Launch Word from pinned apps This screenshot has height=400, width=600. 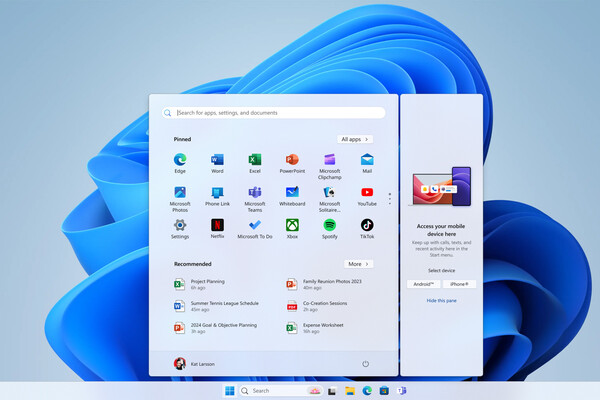point(217,160)
